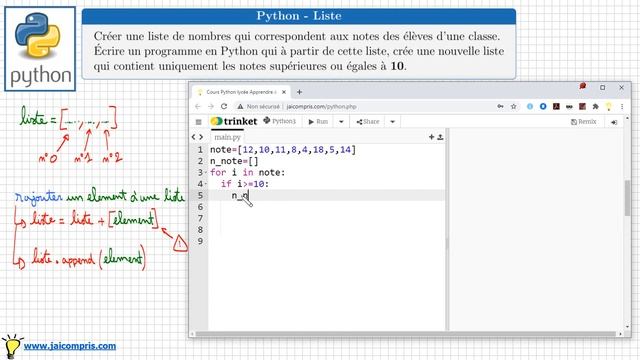The width and height of the screenshot is (640, 360).
Task: Go back in the browser
Action: pos(198,107)
